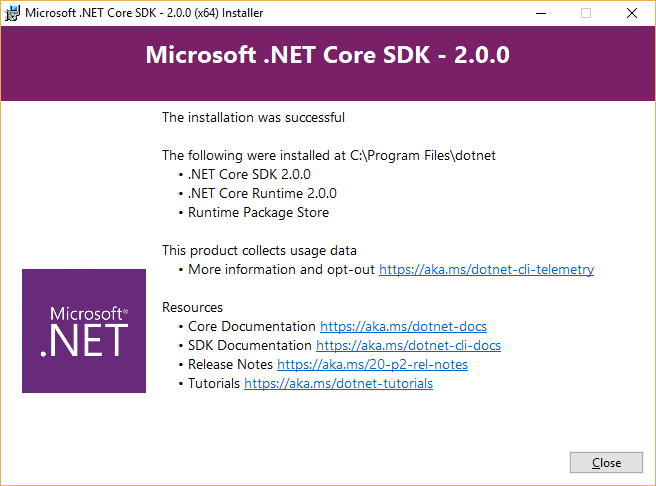Image resolution: width=656 pixels, height=486 pixels.
Task: Click the purple Microsoft .NET Core SDK heading
Action: [x=328, y=55]
